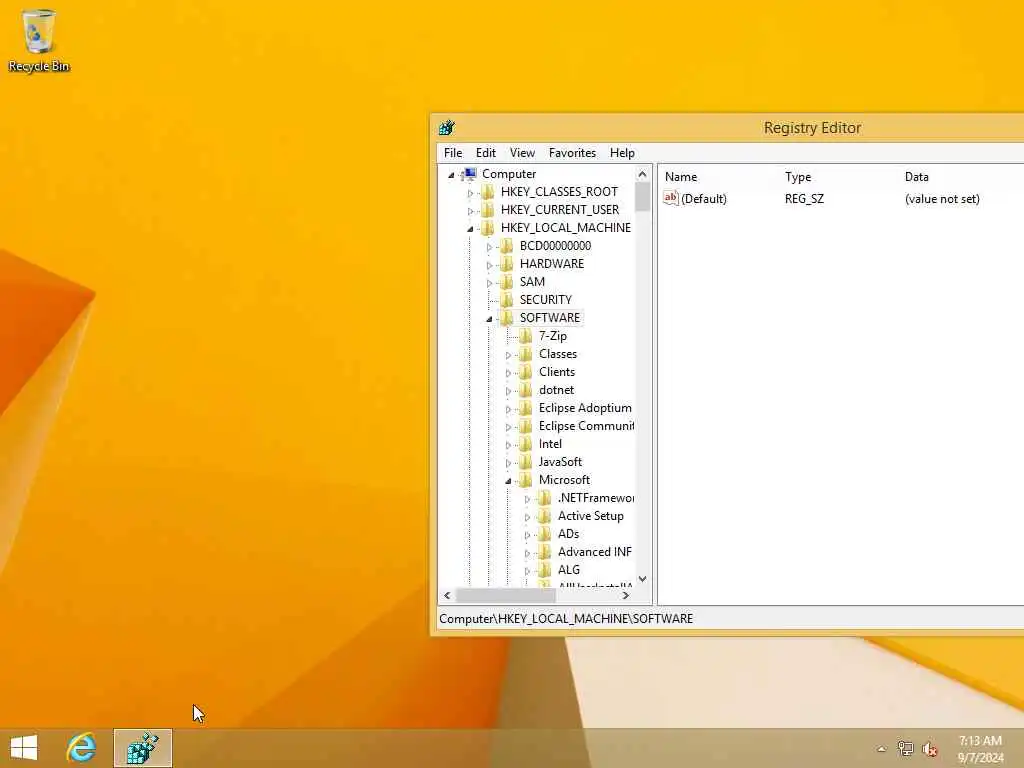The image size is (1024, 768).
Task: Click the tree's vertical scrollbar thumb
Action: [643, 197]
